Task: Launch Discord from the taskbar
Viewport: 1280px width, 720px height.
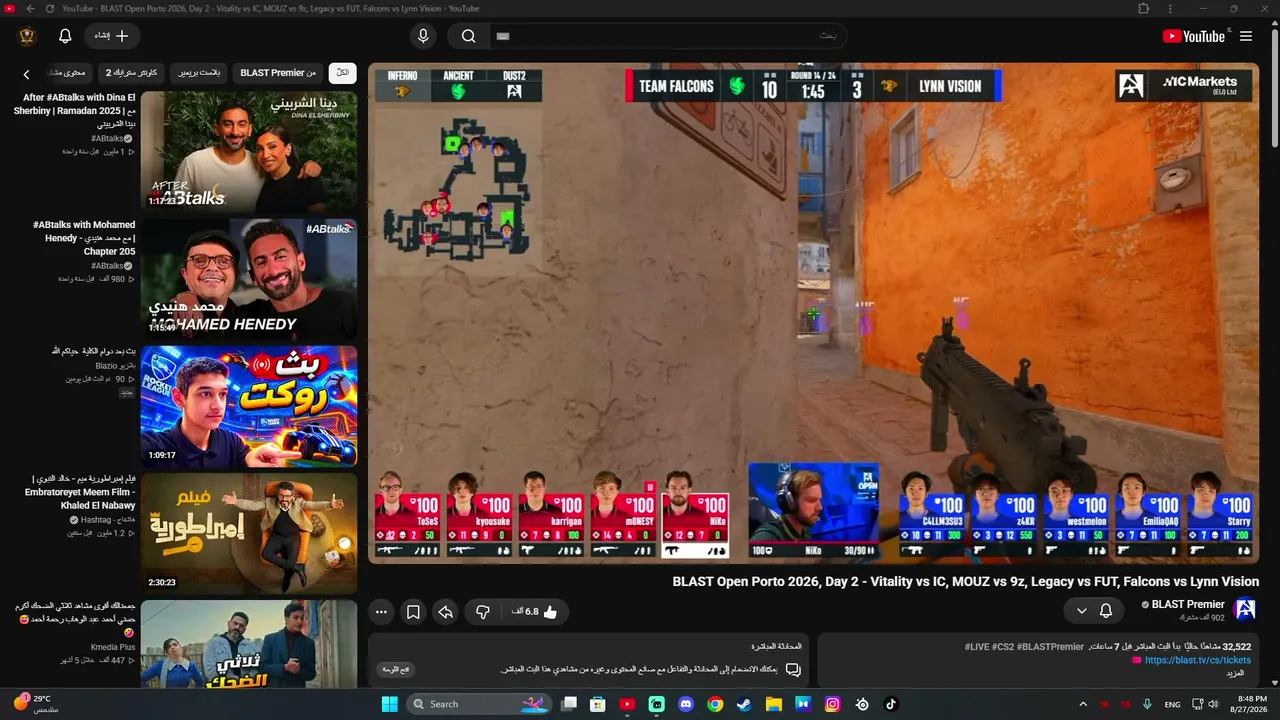Action: [x=686, y=704]
